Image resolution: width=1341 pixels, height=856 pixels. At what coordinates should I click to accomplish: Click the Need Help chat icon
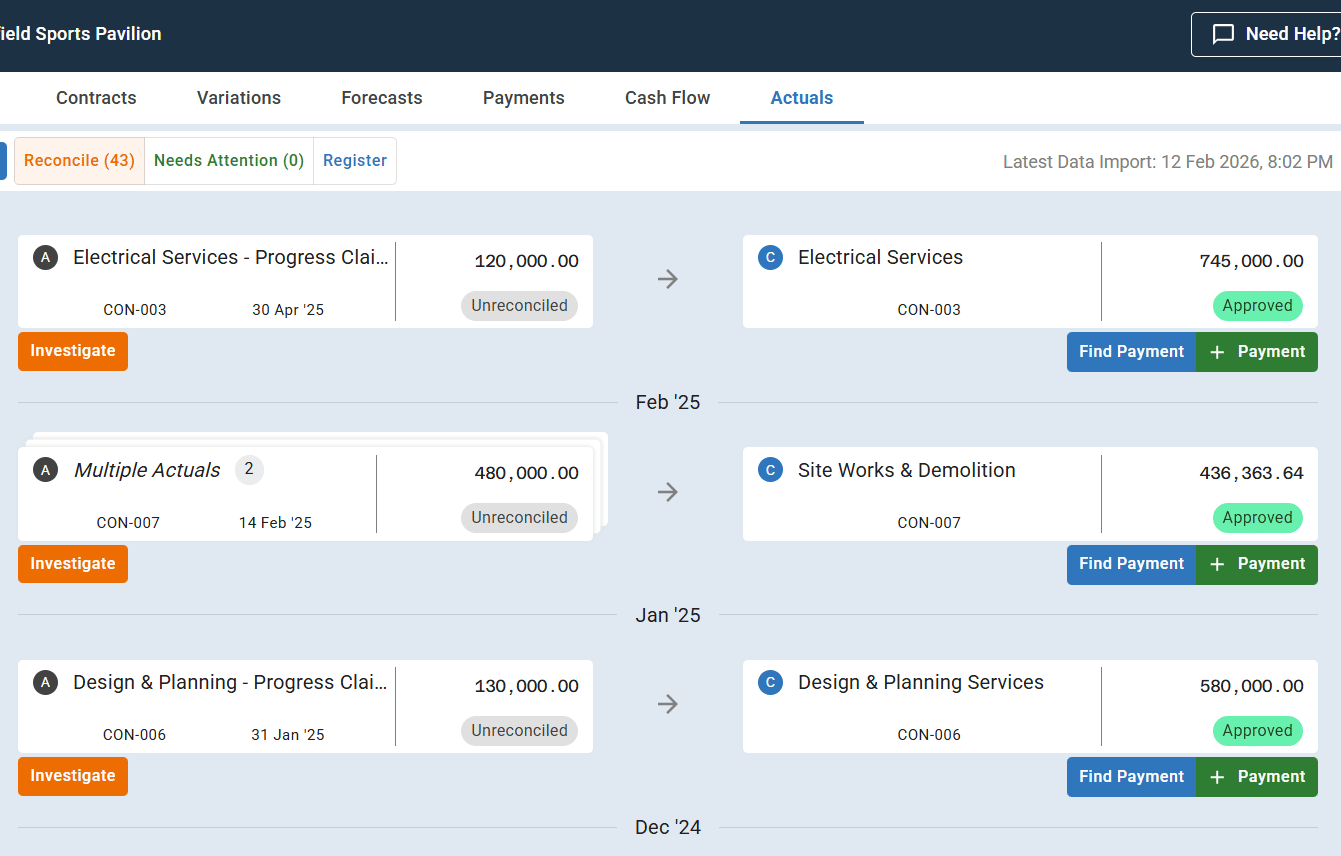[1222, 34]
